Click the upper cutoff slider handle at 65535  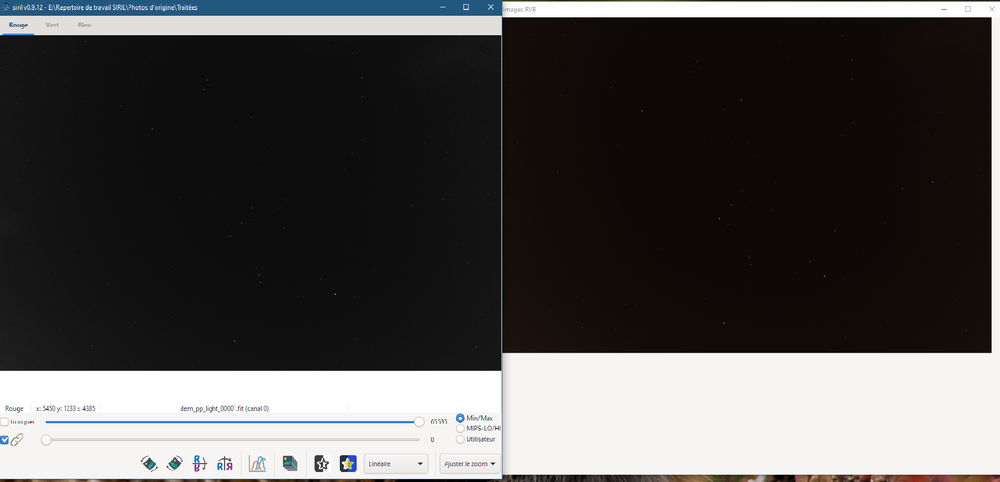[x=419, y=422]
